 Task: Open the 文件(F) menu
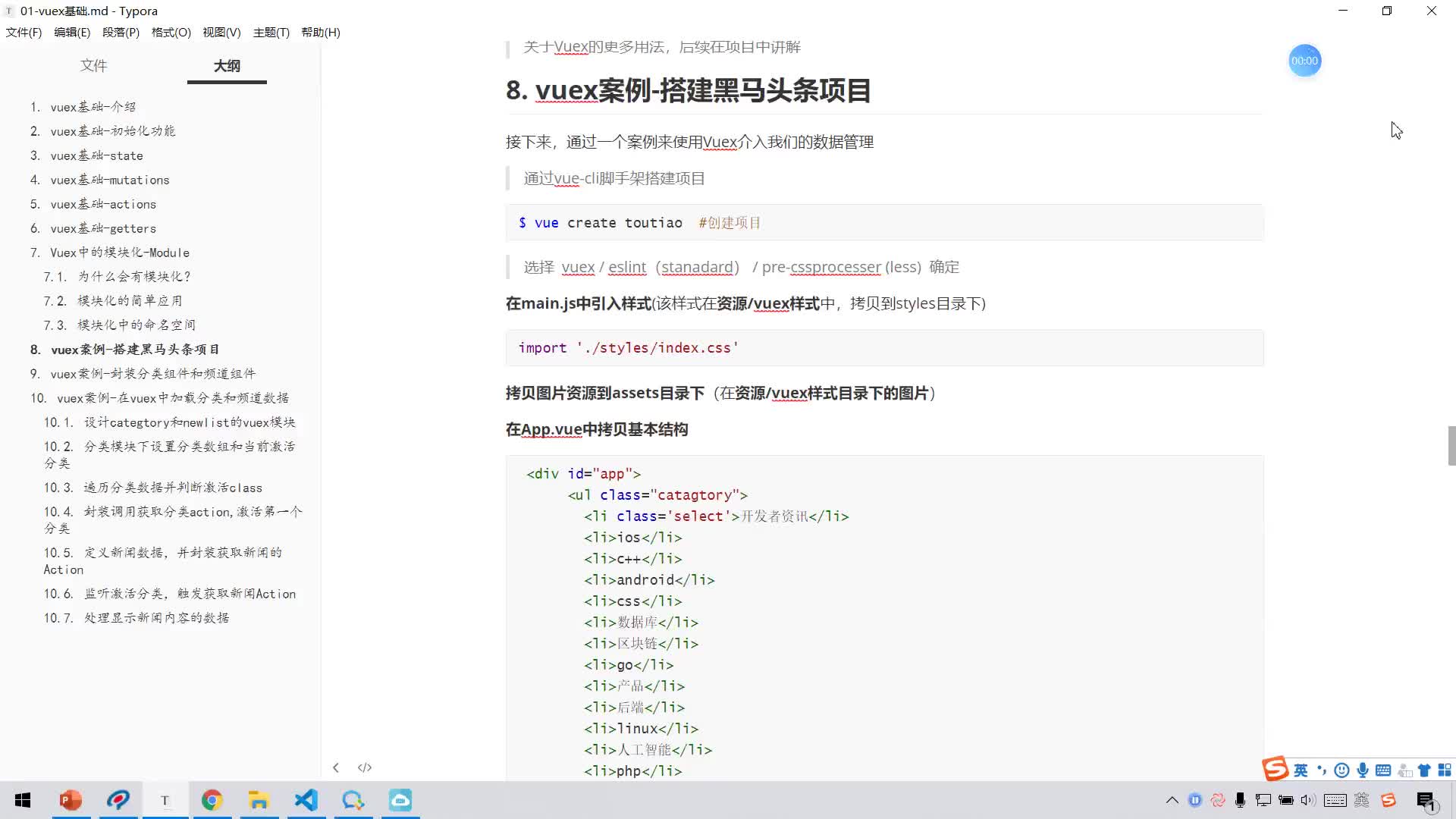coord(24,33)
